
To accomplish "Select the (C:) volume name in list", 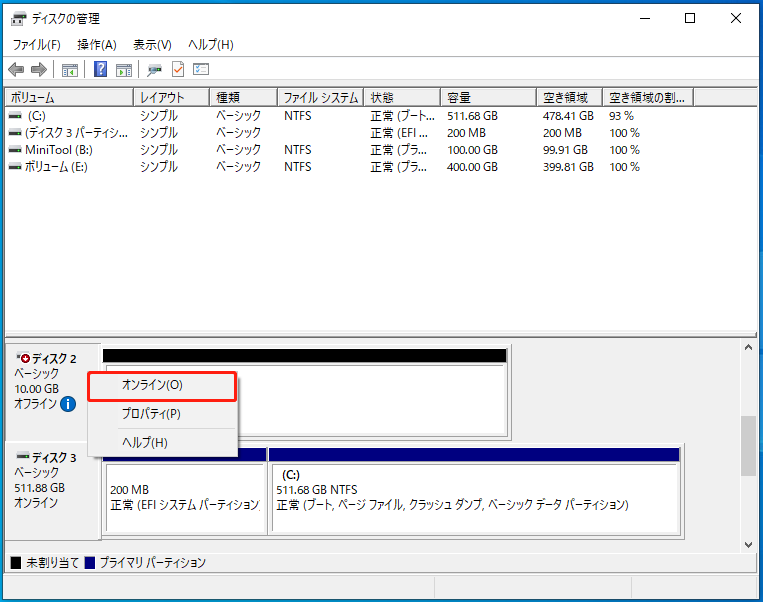I will [x=36, y=116].
